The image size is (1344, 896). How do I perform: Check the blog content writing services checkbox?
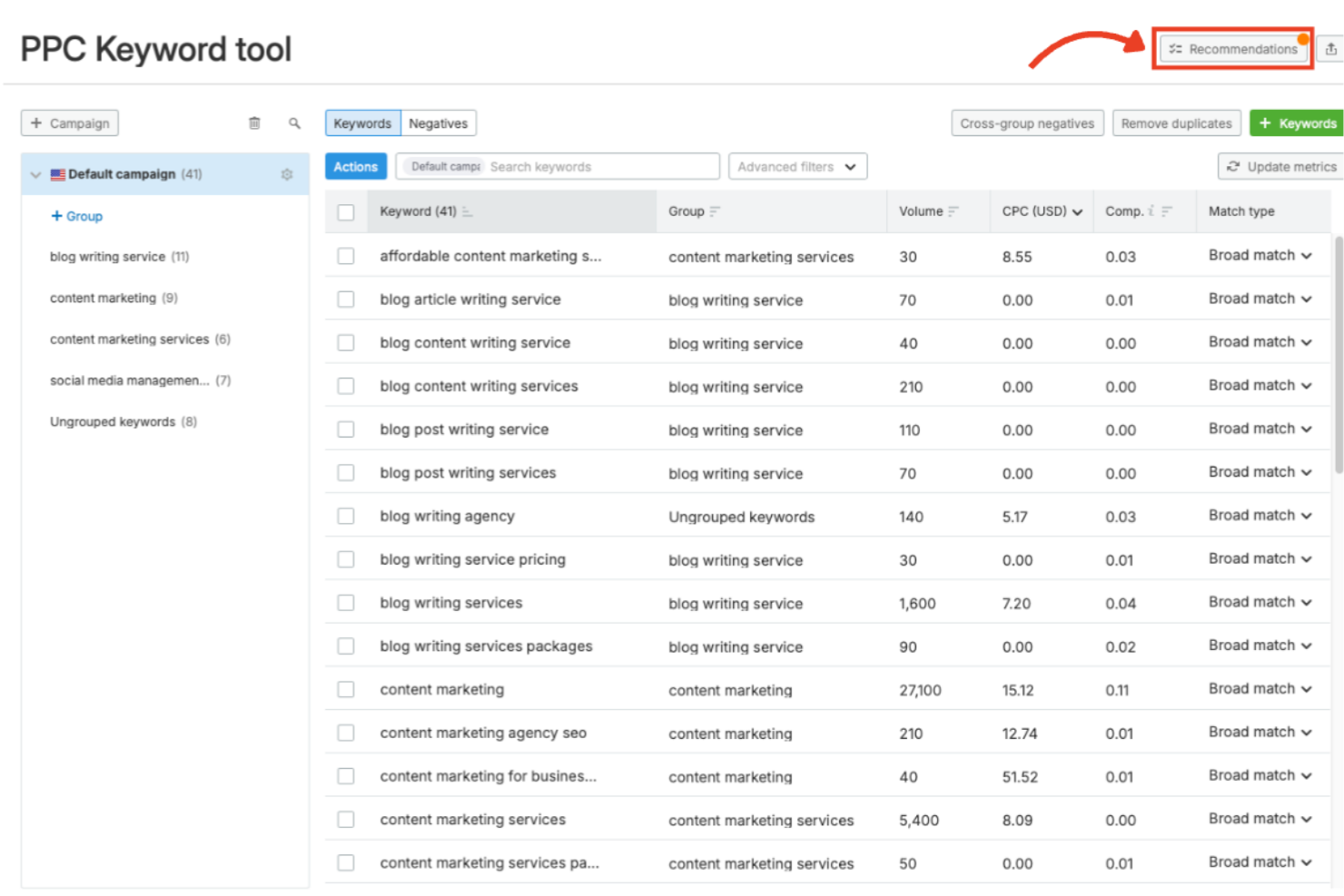click(x=346, y=386)
